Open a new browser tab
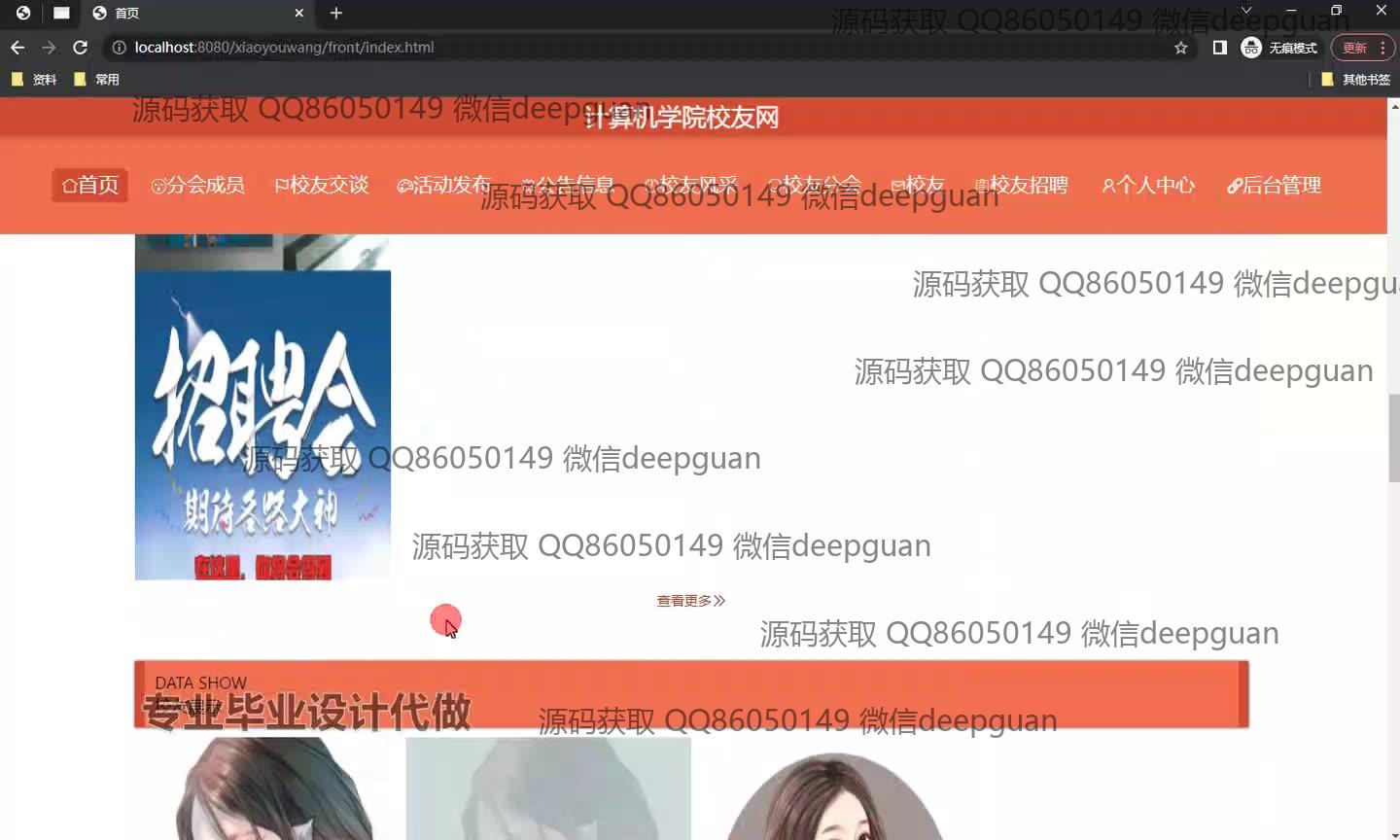 pos(336,13)
